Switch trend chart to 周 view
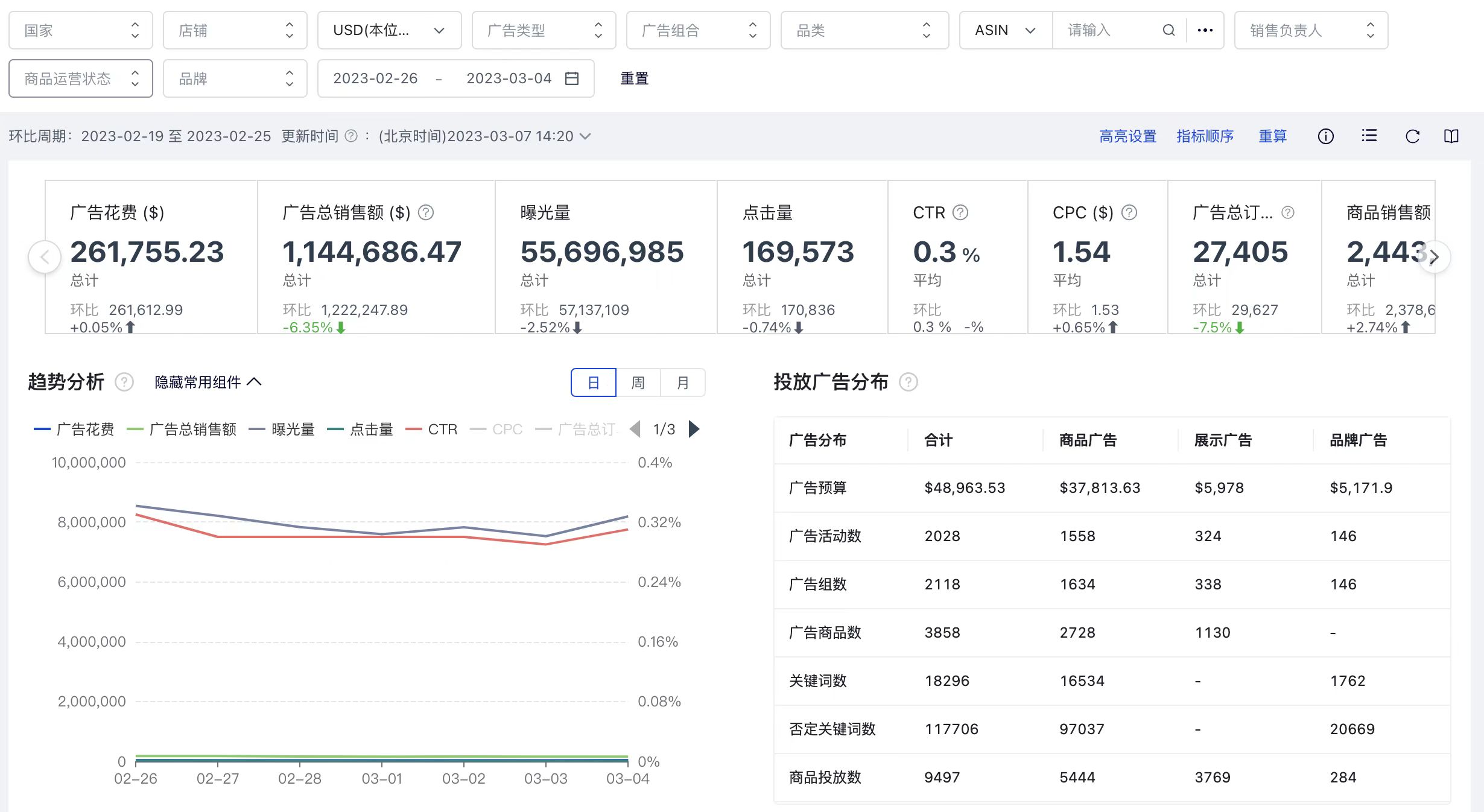This screenshot has height=812, width=1484. [x=638, y=382]
